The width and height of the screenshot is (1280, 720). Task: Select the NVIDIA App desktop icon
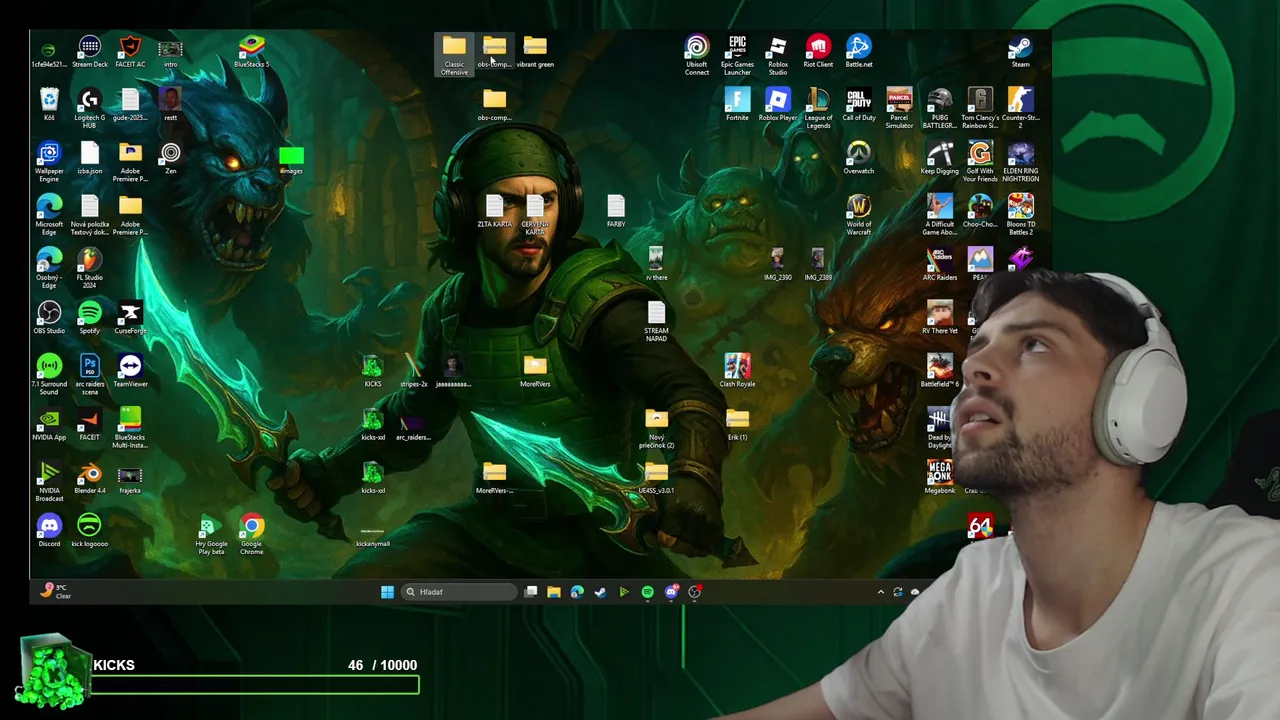49,424
